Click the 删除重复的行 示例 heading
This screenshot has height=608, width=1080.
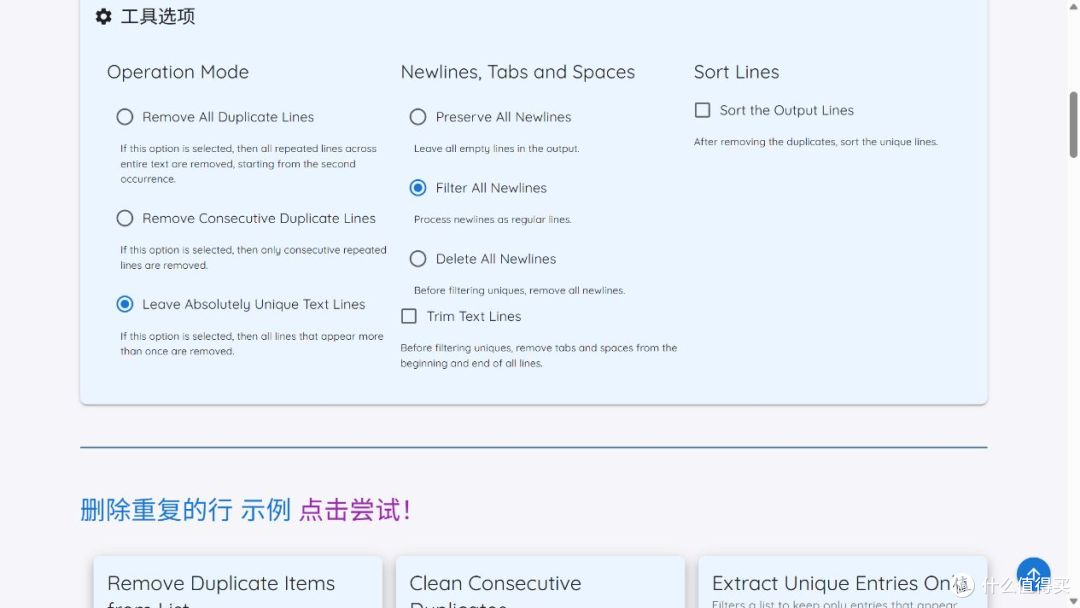point(185,510)
